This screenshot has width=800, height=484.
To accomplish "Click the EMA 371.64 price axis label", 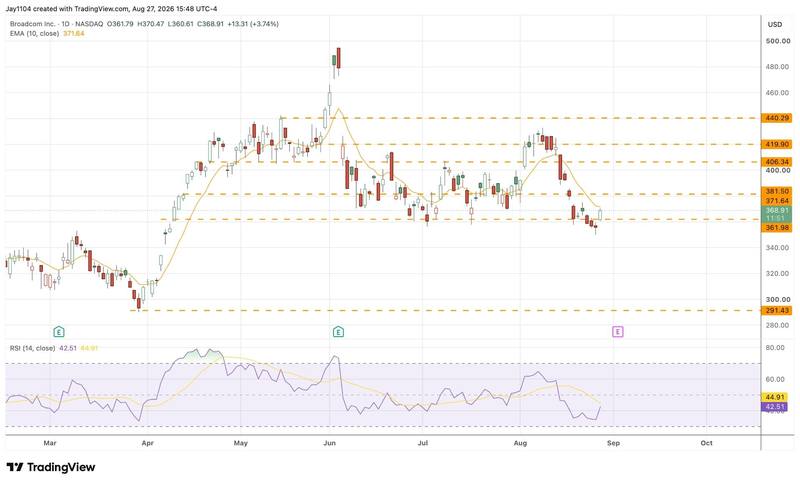I will (x=777, y=201).
